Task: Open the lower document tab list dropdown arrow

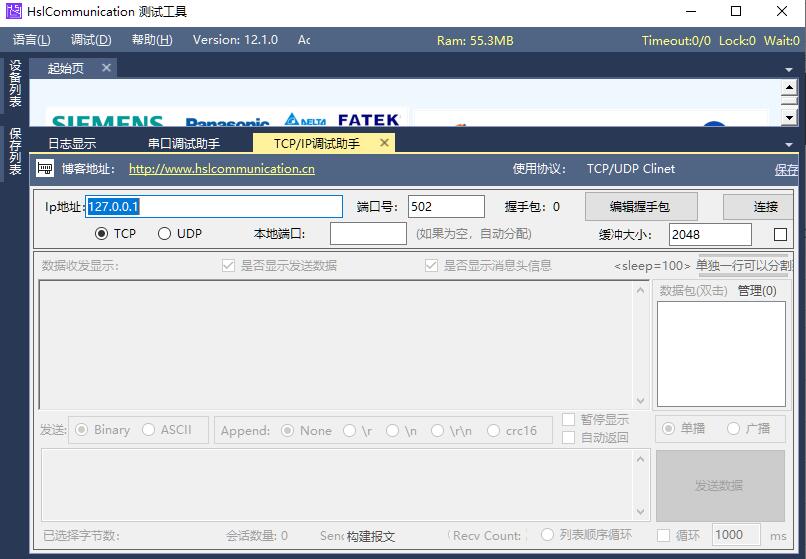Action: [789, 146]
